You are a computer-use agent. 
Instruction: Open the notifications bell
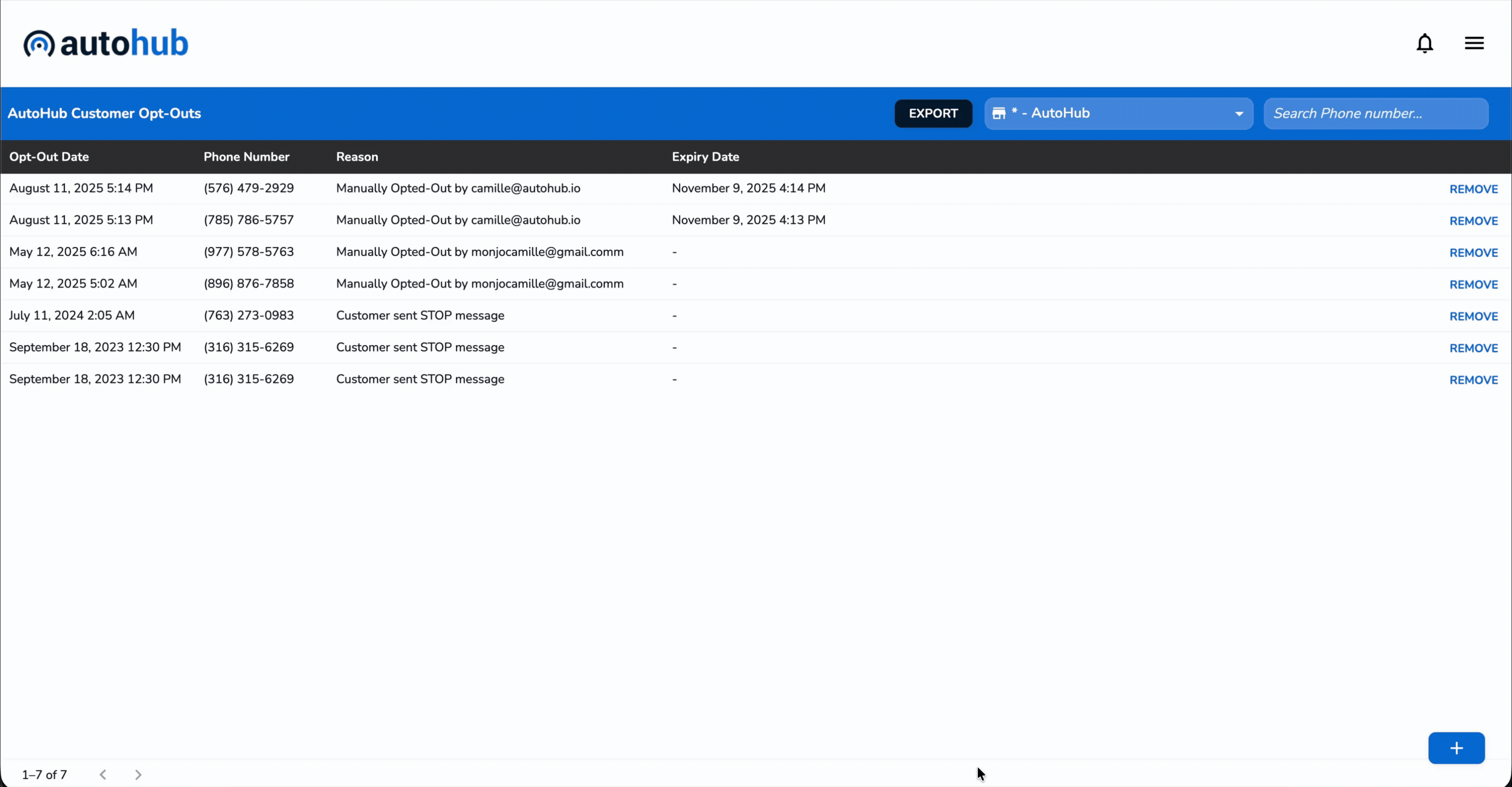click(1424, 43)
